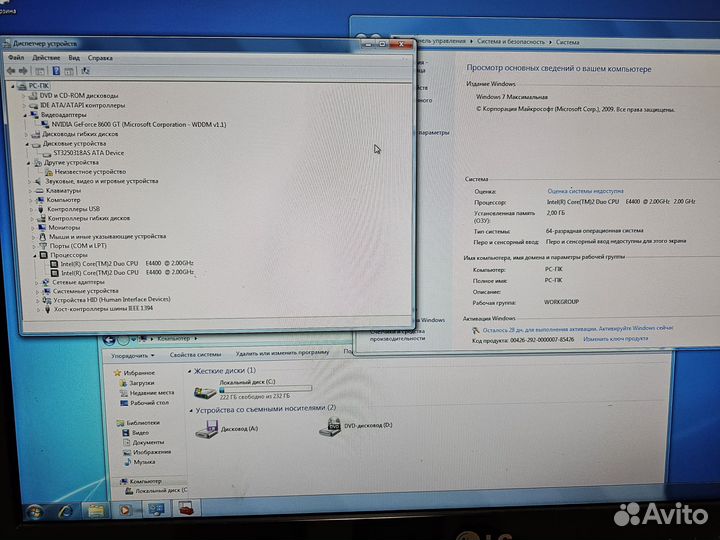Select the Компьютер category in device tree
The height and width of the screenshot is (540, 720).
pos(63,200)
